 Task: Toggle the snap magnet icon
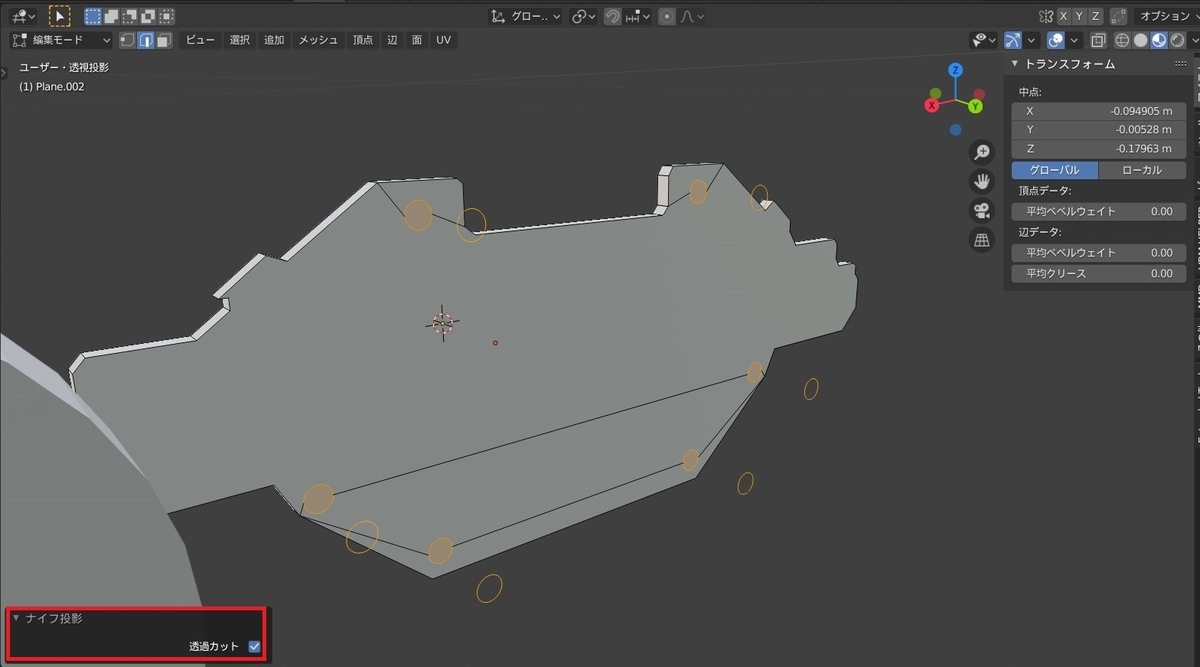(612, 16)
